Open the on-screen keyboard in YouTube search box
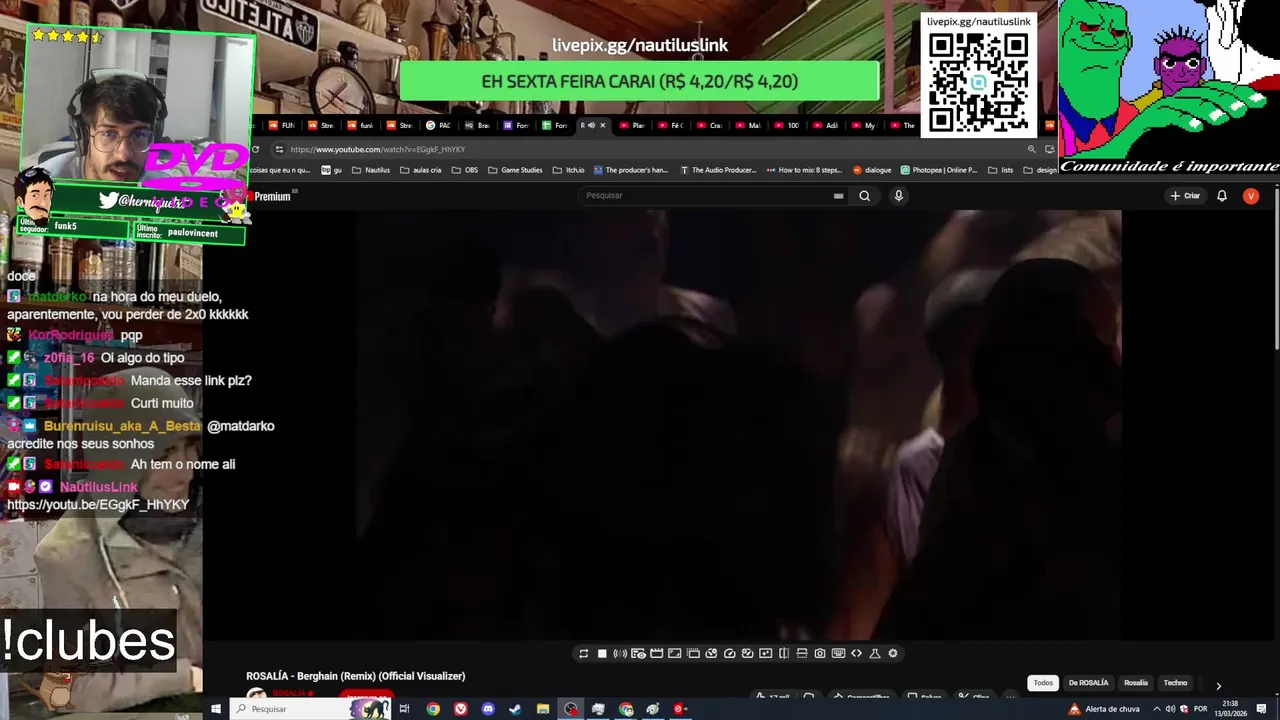The image size is (1280, 720). click(x=838, y=196)
